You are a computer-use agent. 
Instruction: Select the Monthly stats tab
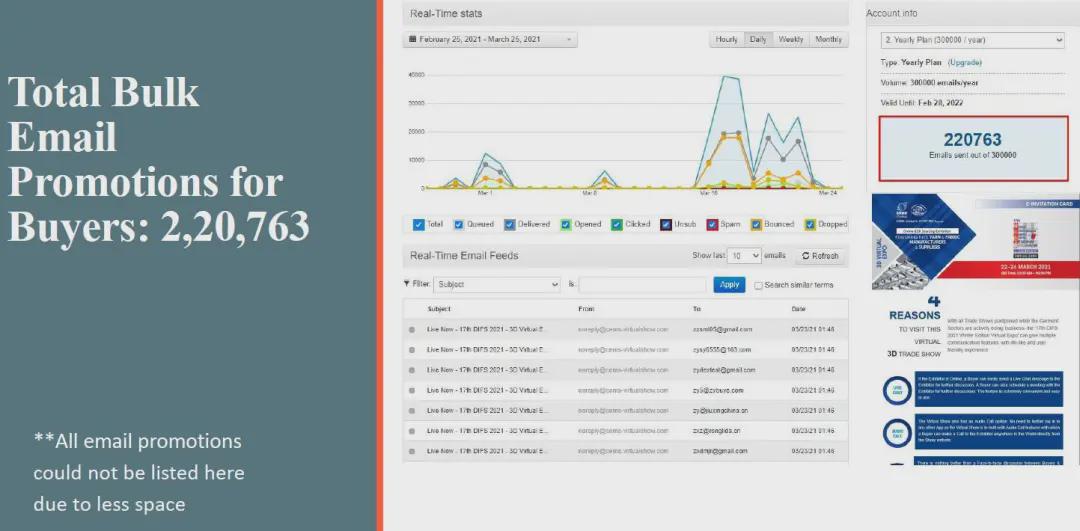click(x=828, y=40)
